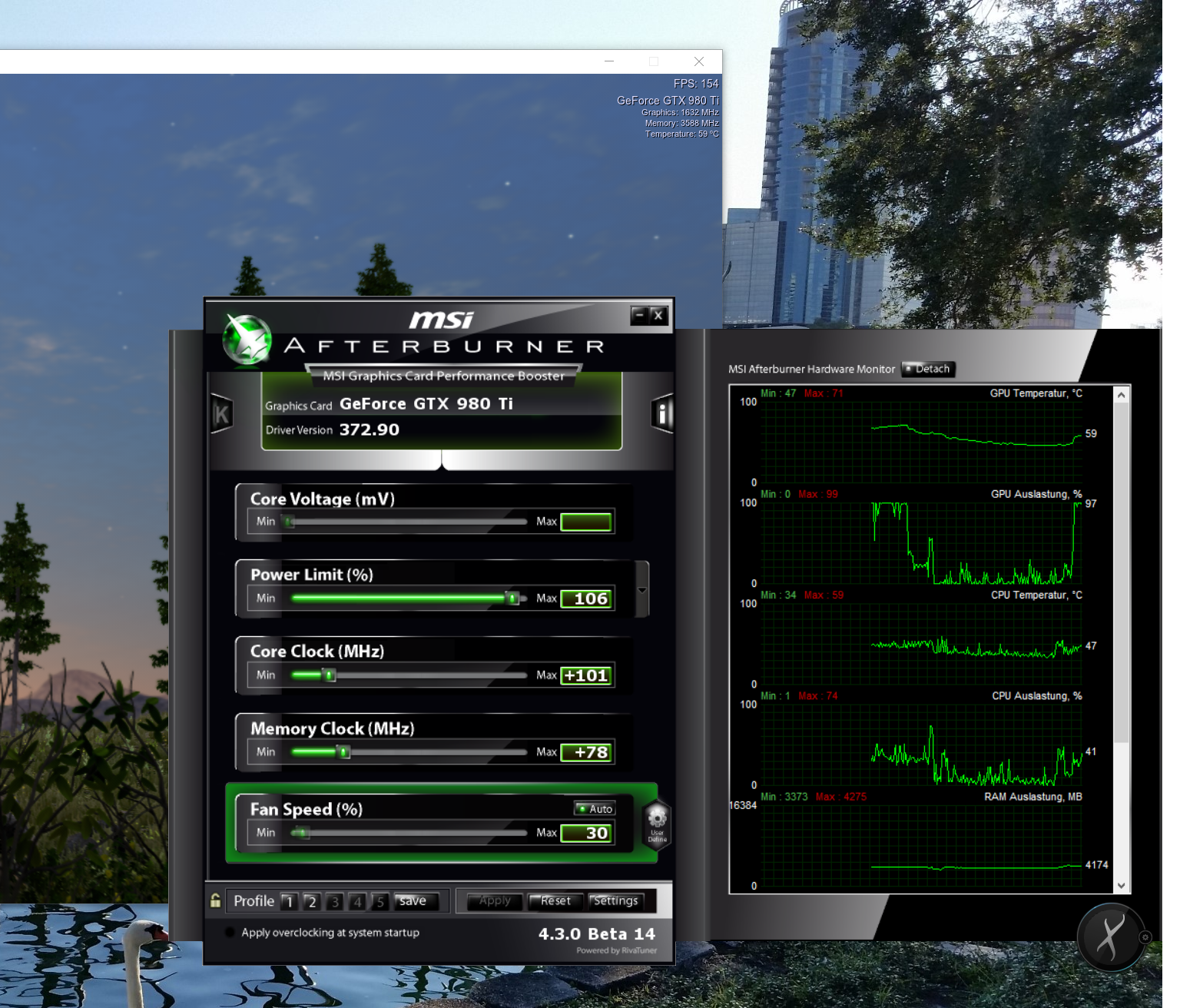Select Profile slot 5
This screenshot has width=1180, height=1008.
click(x=380, y=901)
